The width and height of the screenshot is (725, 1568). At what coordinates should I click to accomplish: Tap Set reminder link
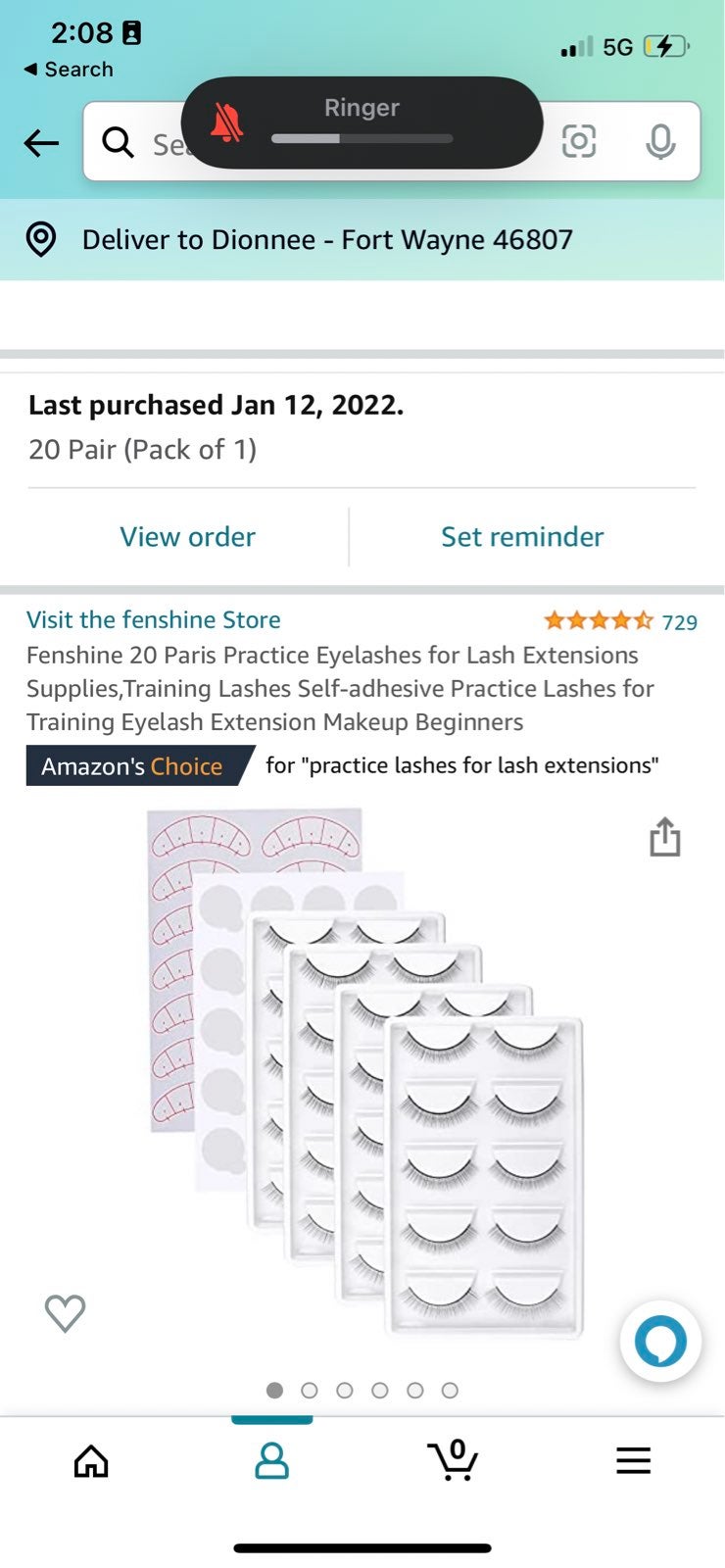522,537
